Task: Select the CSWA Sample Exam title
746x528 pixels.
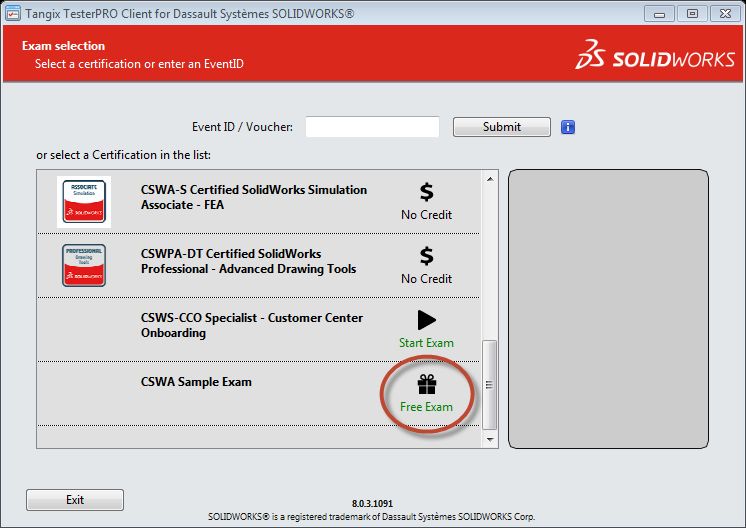Action: point(196,382)
